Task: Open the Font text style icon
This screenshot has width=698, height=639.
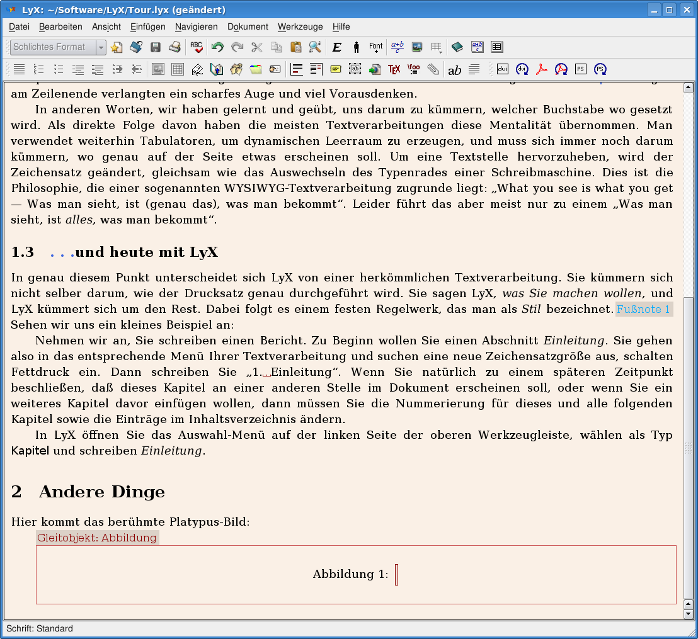Action: (x=376, y=47)
